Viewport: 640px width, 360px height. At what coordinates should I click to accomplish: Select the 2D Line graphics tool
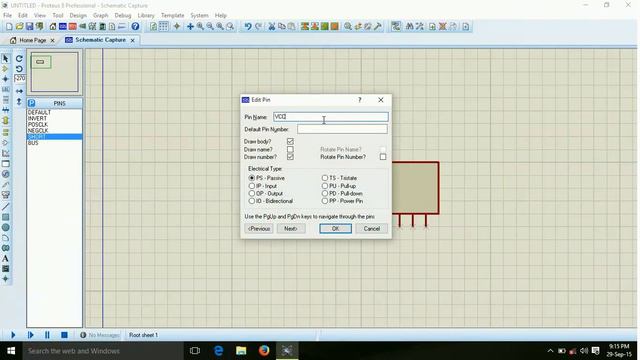6,207
